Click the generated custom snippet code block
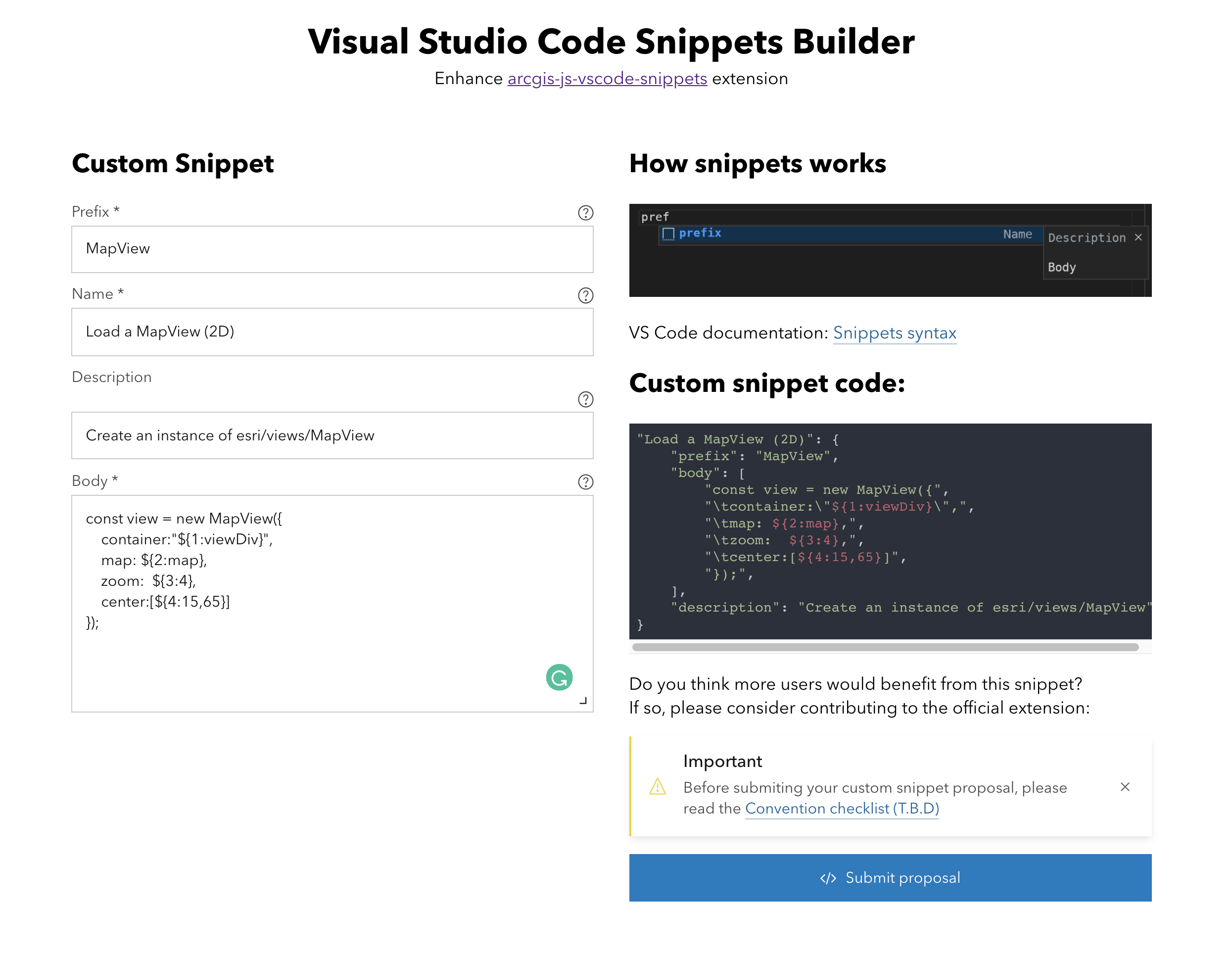Viewport: 1232px width, 954px height. (890, 530)
